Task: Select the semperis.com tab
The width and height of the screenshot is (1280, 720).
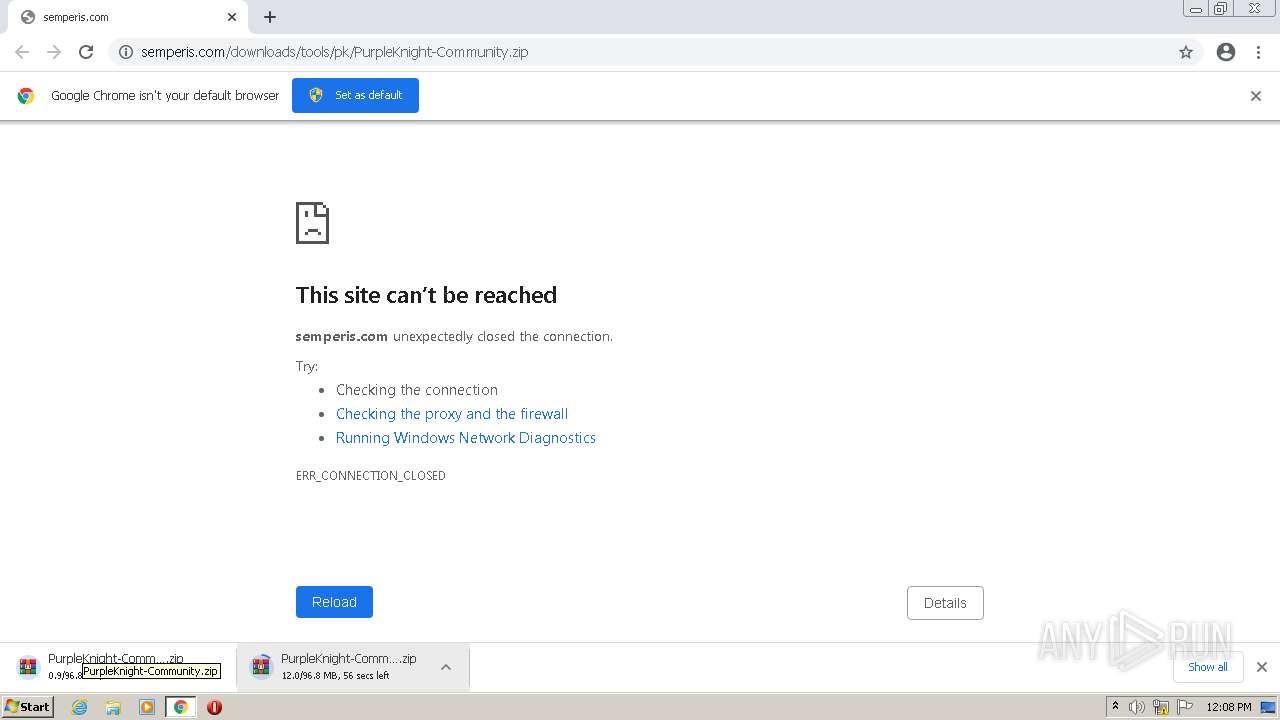Action: (x=126, y=17)
